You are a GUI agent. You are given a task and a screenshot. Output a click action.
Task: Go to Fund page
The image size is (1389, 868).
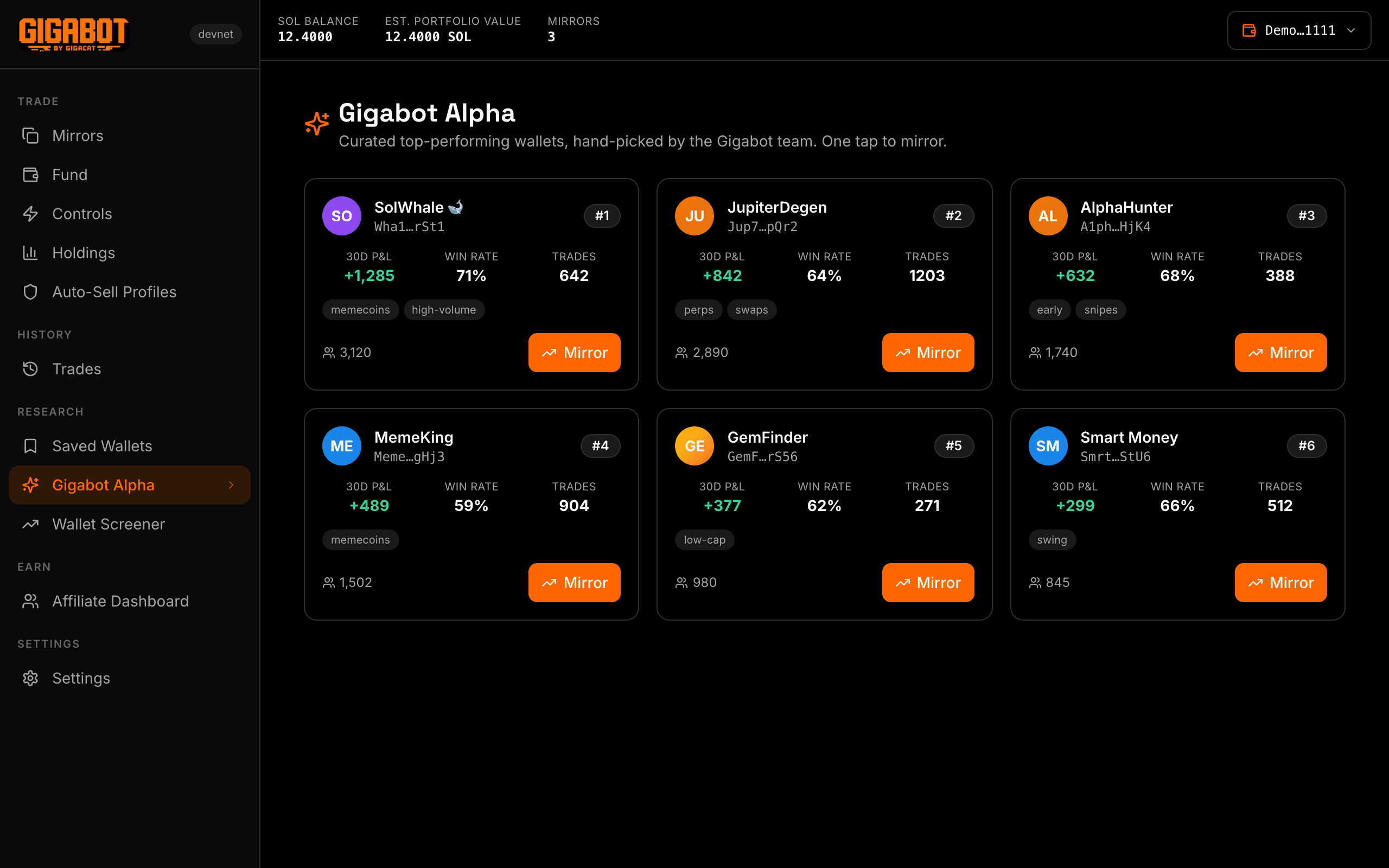130,175
